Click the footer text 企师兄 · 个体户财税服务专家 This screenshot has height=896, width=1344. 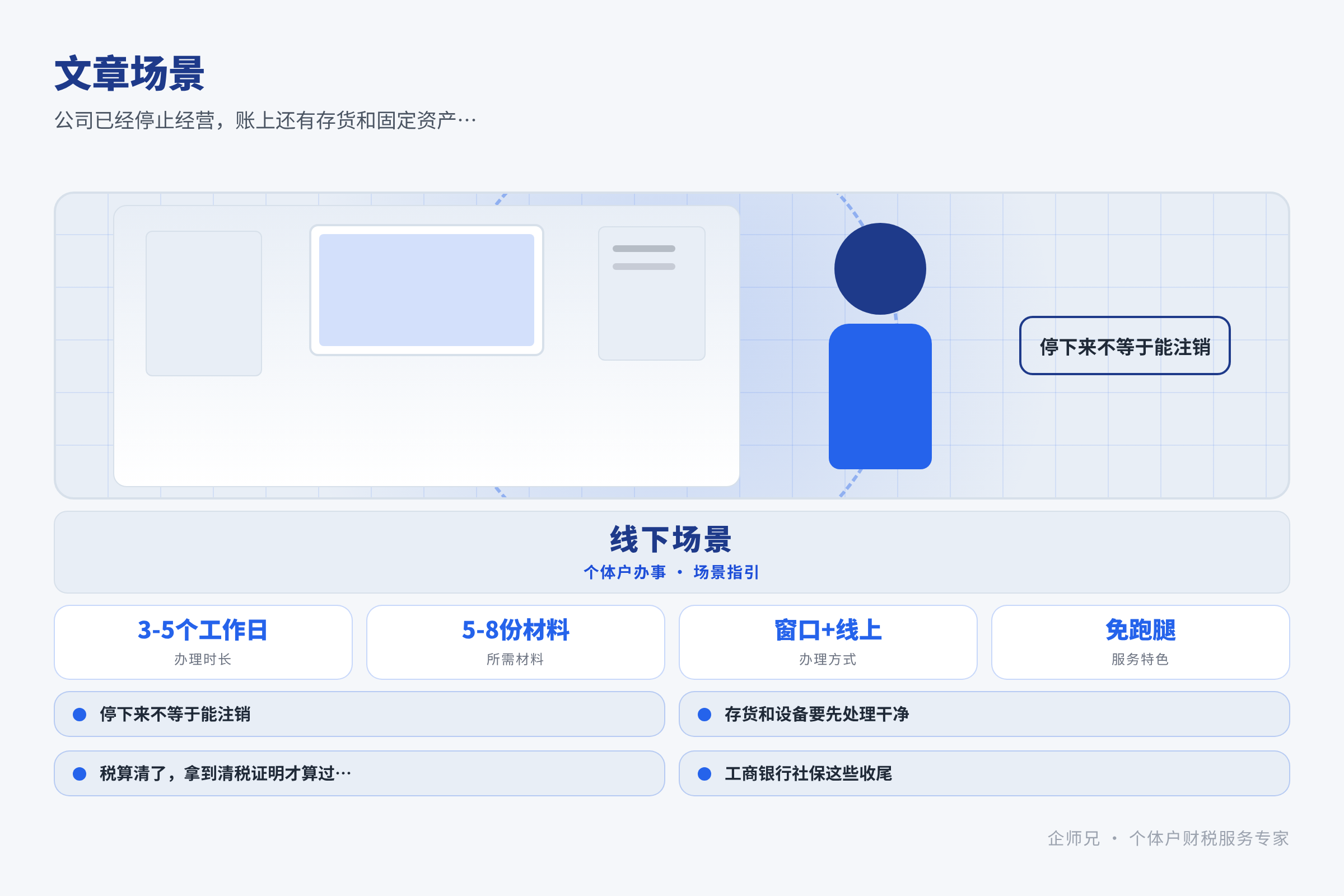tap(1168, 838)
